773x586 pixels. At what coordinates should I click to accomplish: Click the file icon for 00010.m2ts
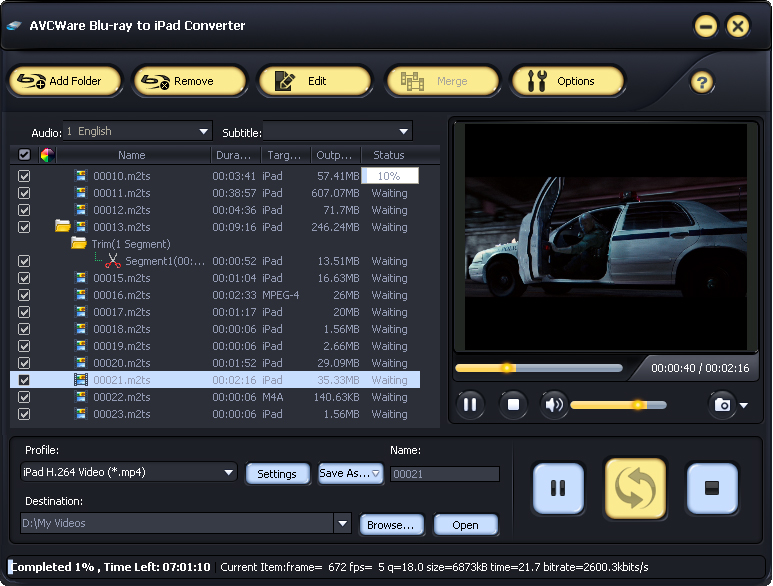tap(81, 175)
